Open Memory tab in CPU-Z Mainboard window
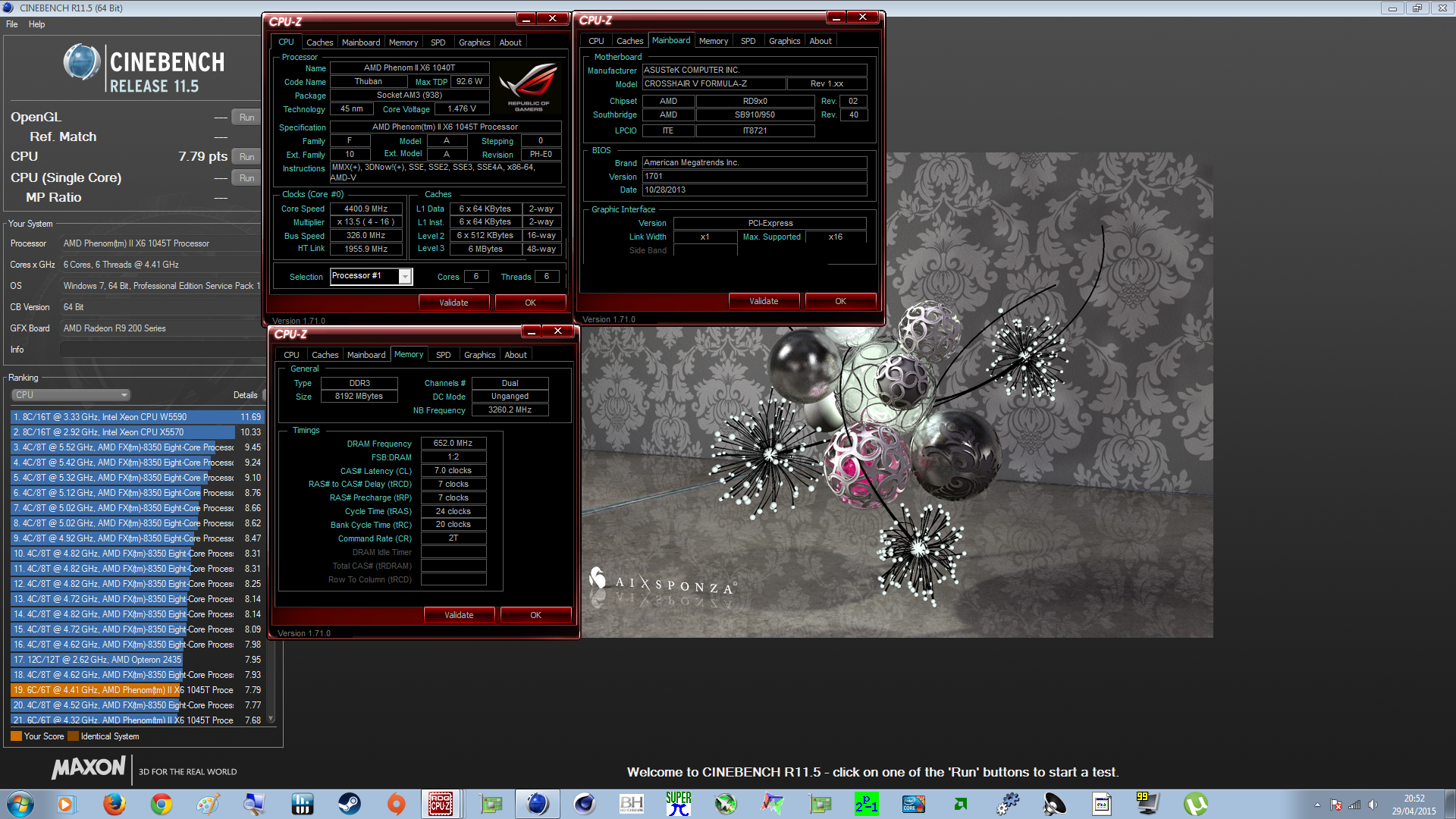The image size is (1456, 819). pyautogui.click(x=714, y=41)
